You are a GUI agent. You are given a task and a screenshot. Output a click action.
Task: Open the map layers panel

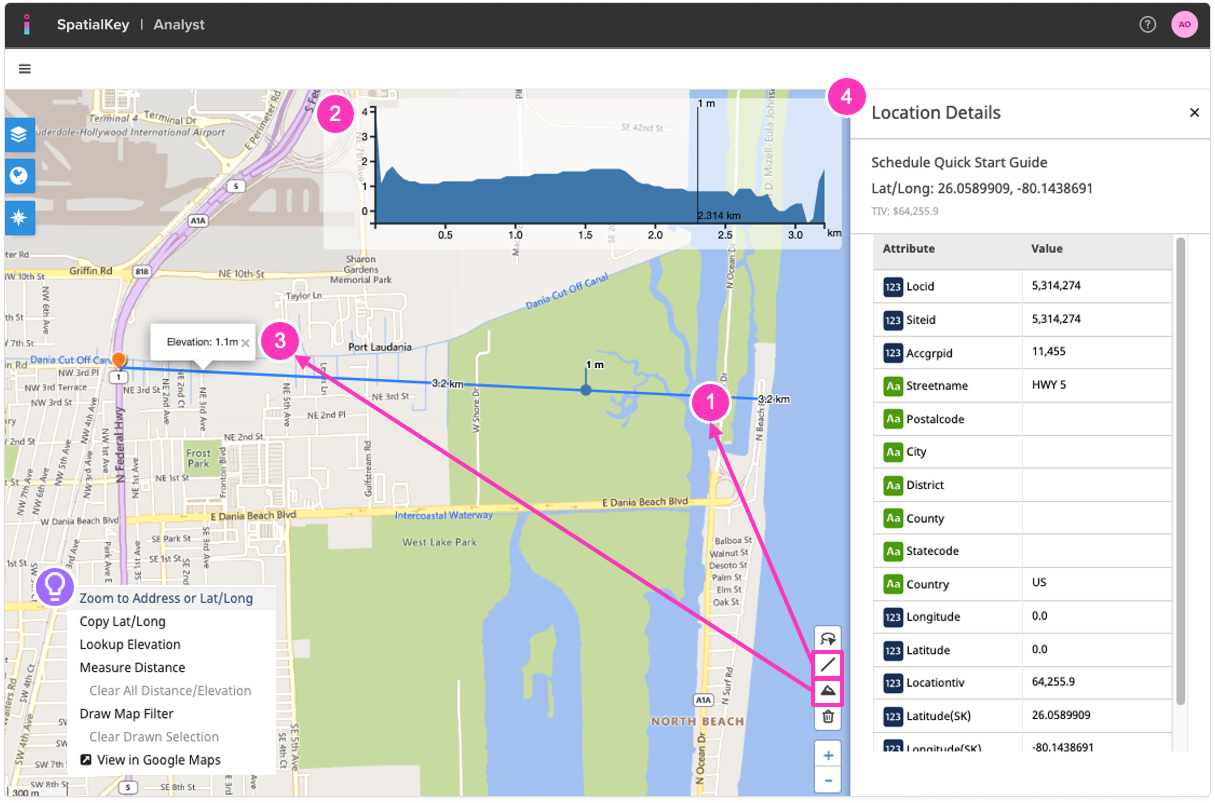(20, 135)
